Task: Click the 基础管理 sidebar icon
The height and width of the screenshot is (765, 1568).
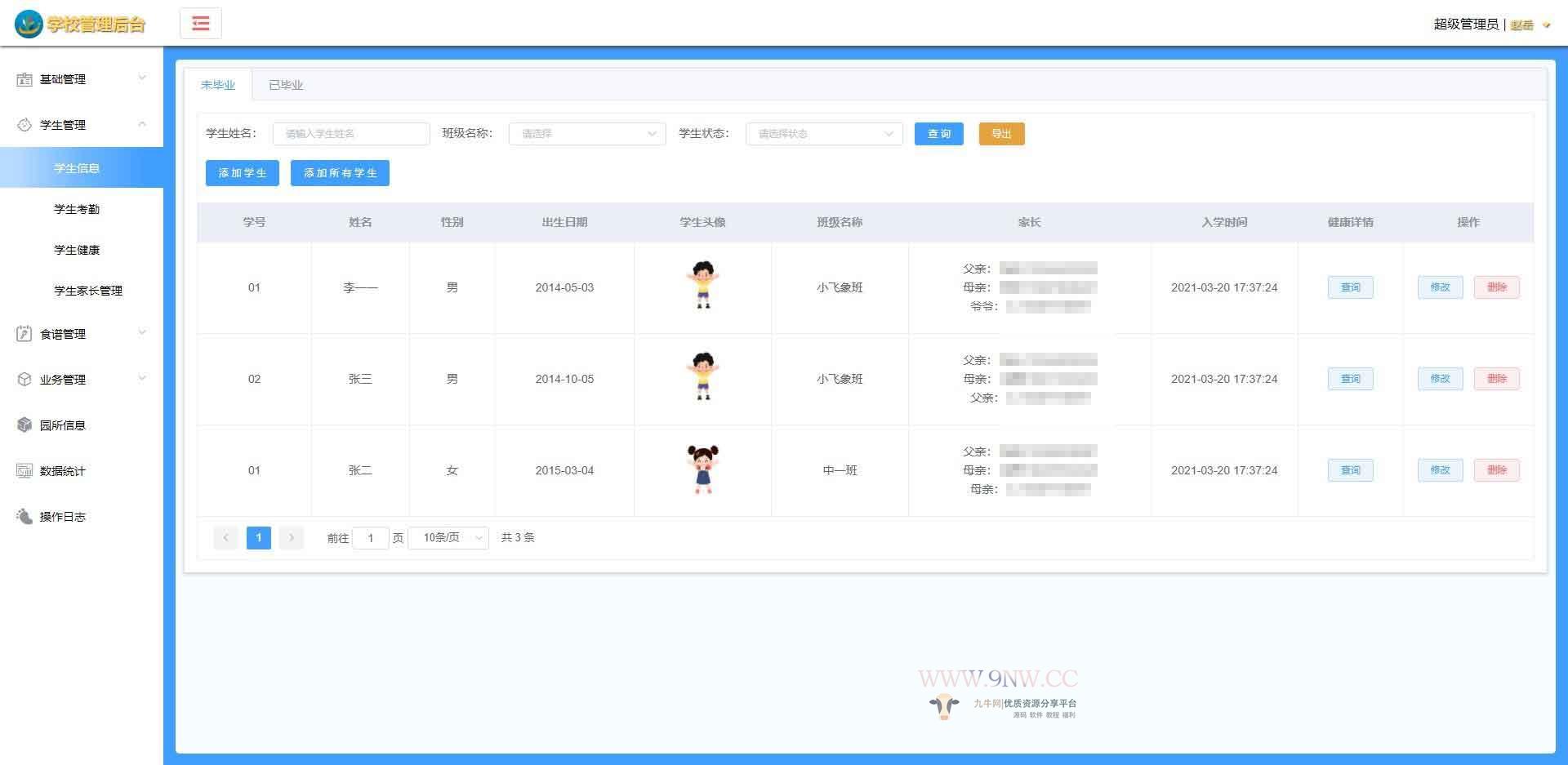Action: pyautogui.click(x=24, y=79)
